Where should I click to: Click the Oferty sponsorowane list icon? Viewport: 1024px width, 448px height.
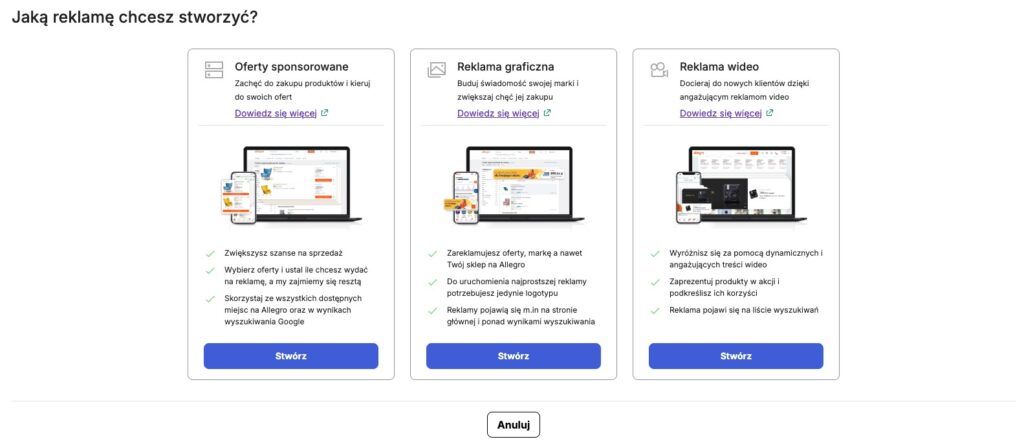tap(214, 70)
